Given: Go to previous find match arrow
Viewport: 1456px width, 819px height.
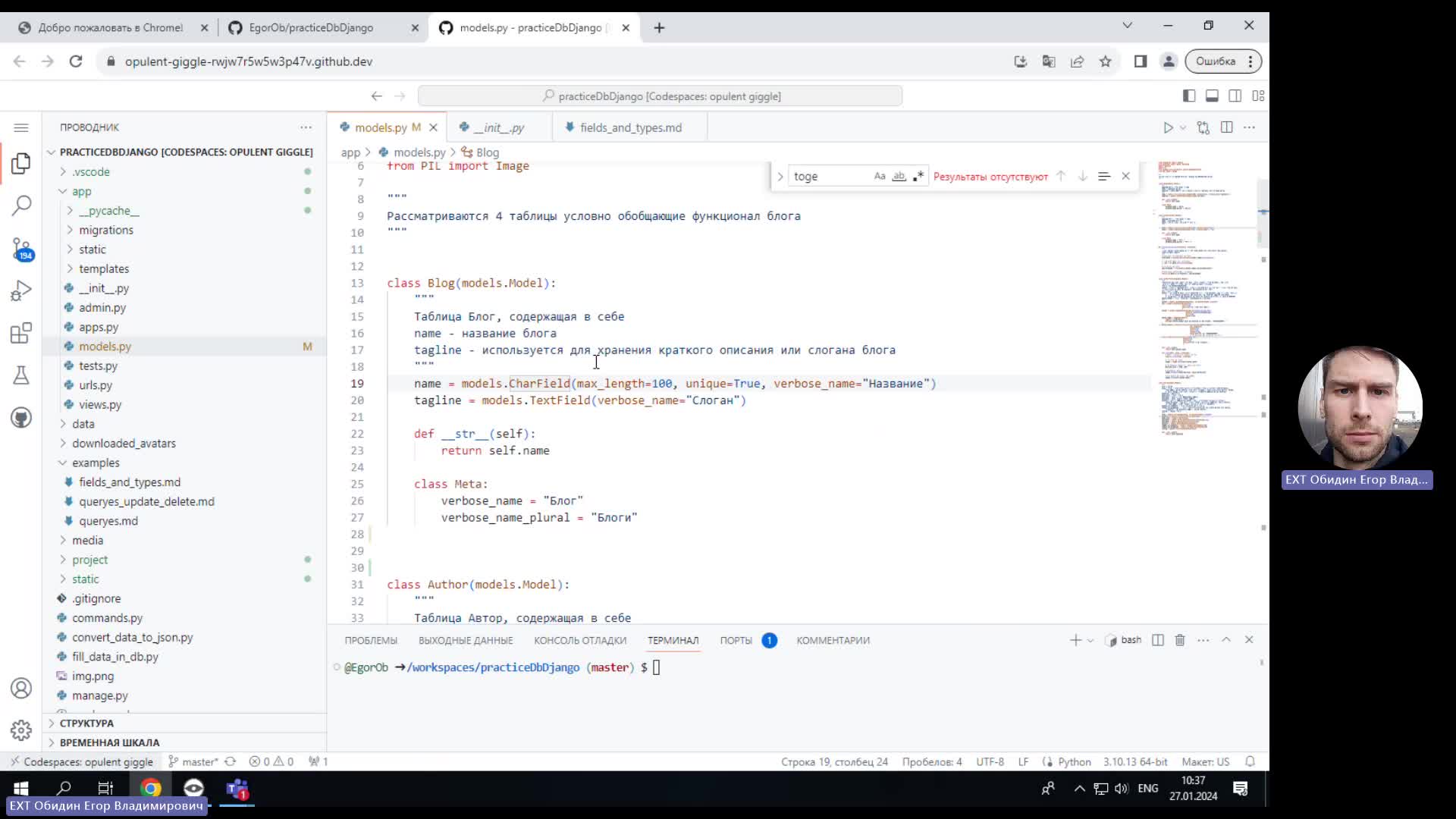Looking at the screenshot, I should (x=1061, y=176).
